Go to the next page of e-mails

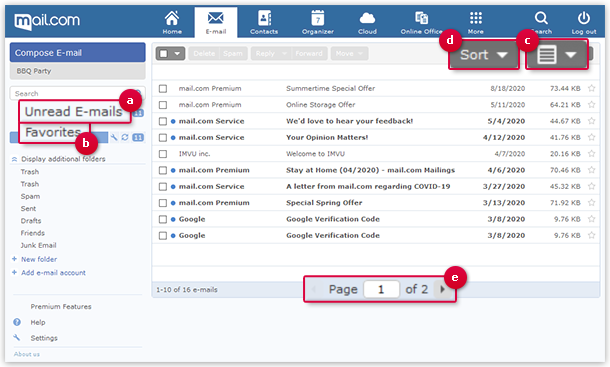pyautogui.click(x=442, y=289)
